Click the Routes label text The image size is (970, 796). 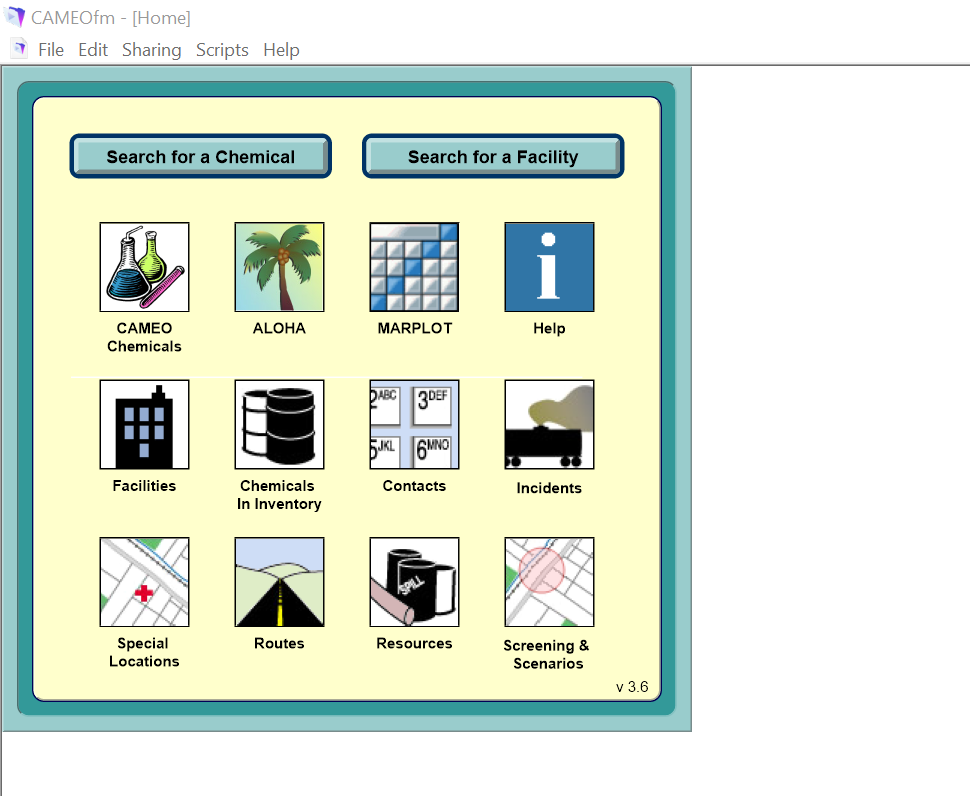tap(279, 643)
